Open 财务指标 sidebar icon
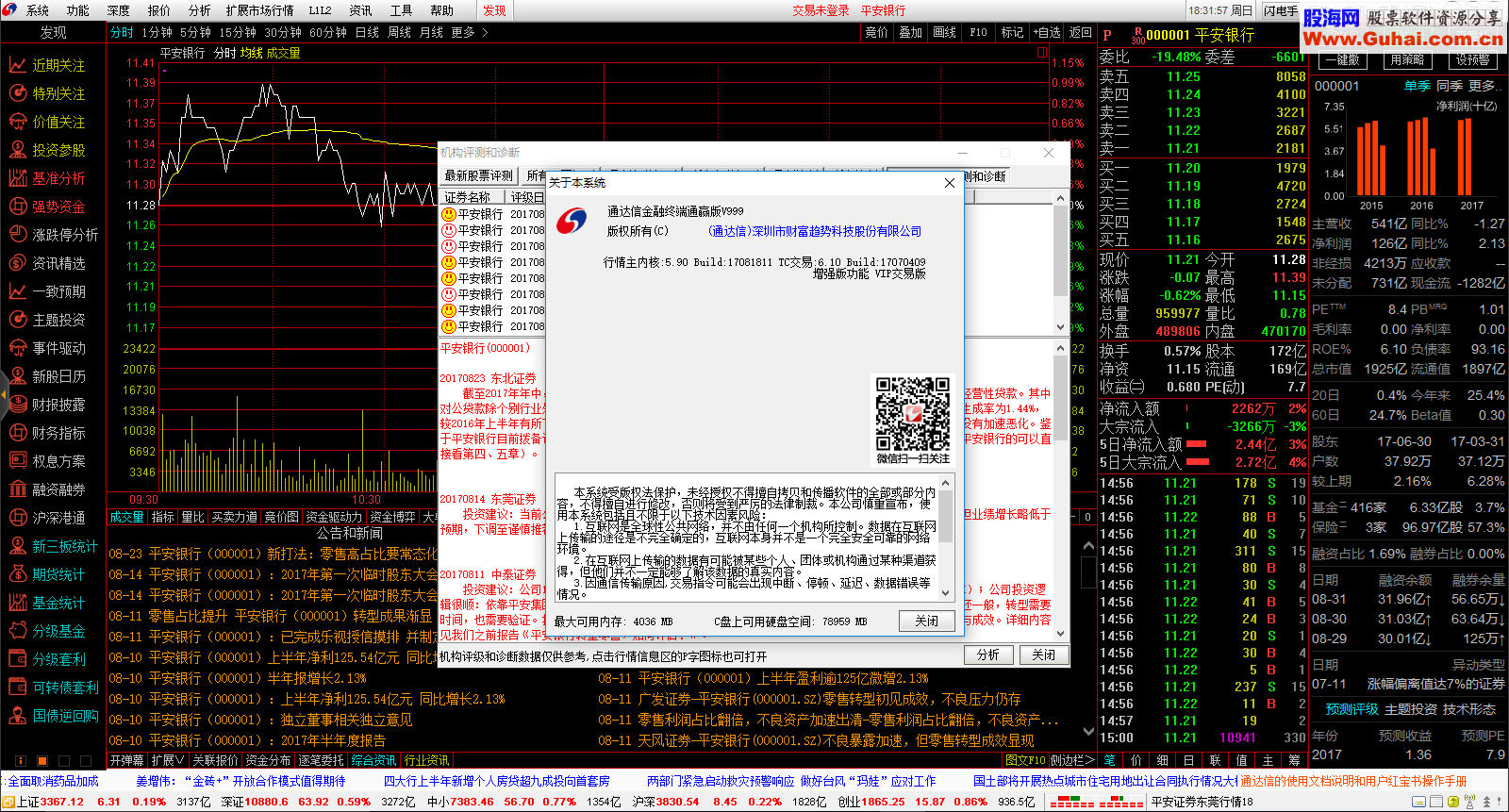This screenshot has height=812, width=1509. pyautogui.click(x=17, y=433)
